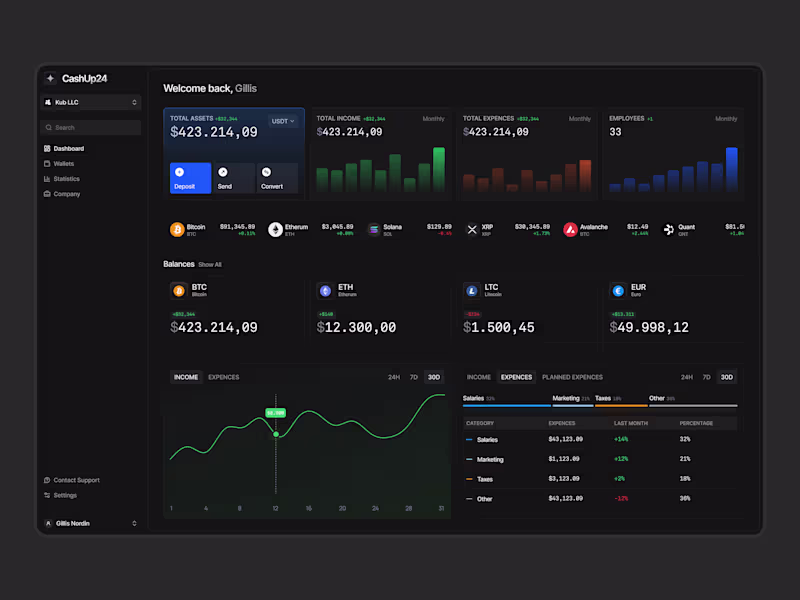The width and height of the screenshot is (800, 600).
Task: Open the Wallets section
Action: [62, 163]
